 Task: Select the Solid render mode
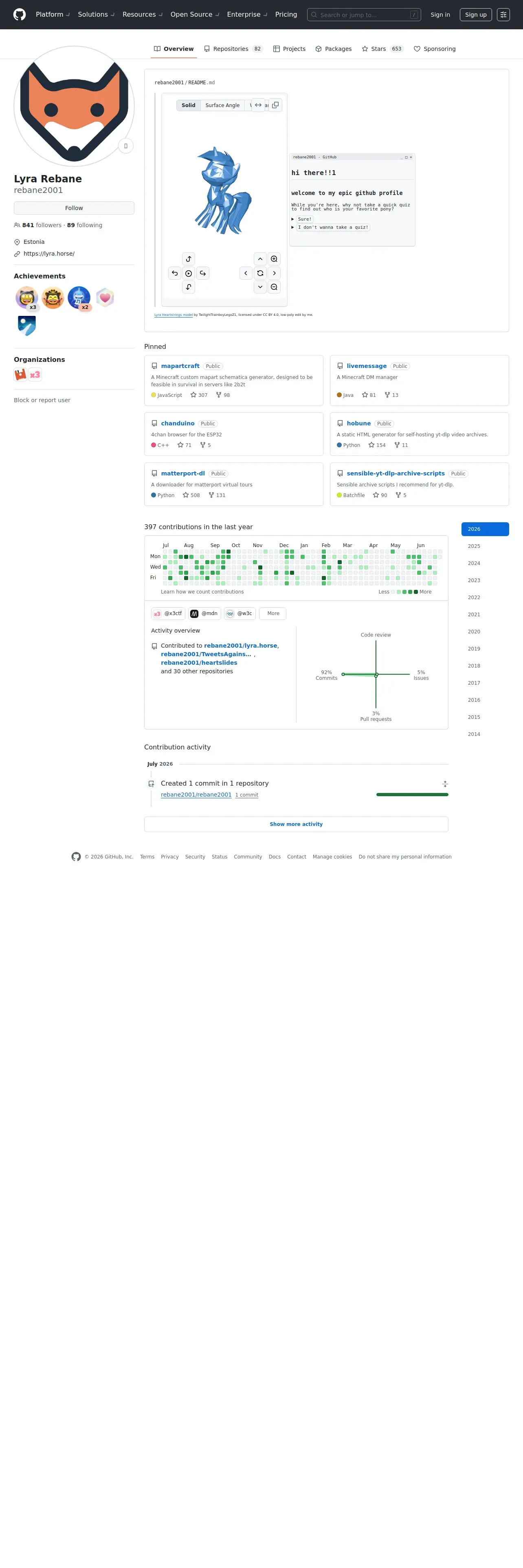[189, 105]
